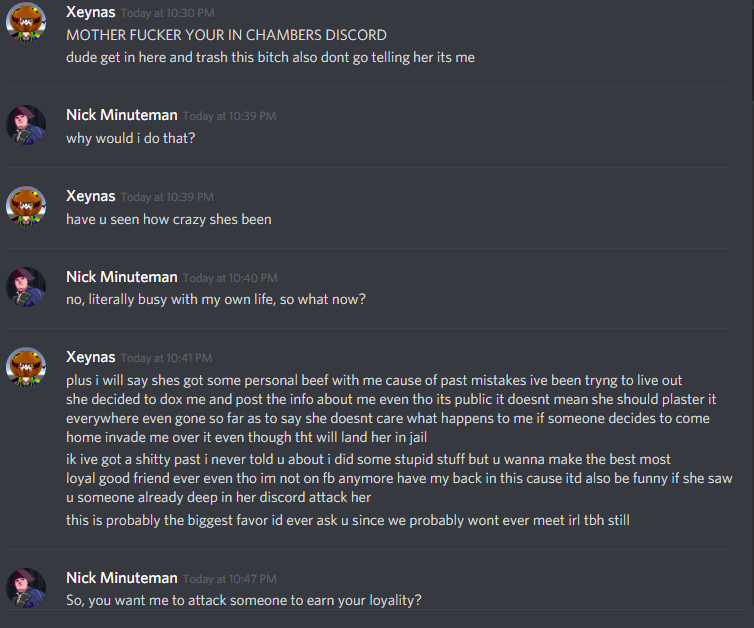Click the message "why would i do that?"
The width and height of the screenshot is (754, 628).
click(x=131, y=138)
